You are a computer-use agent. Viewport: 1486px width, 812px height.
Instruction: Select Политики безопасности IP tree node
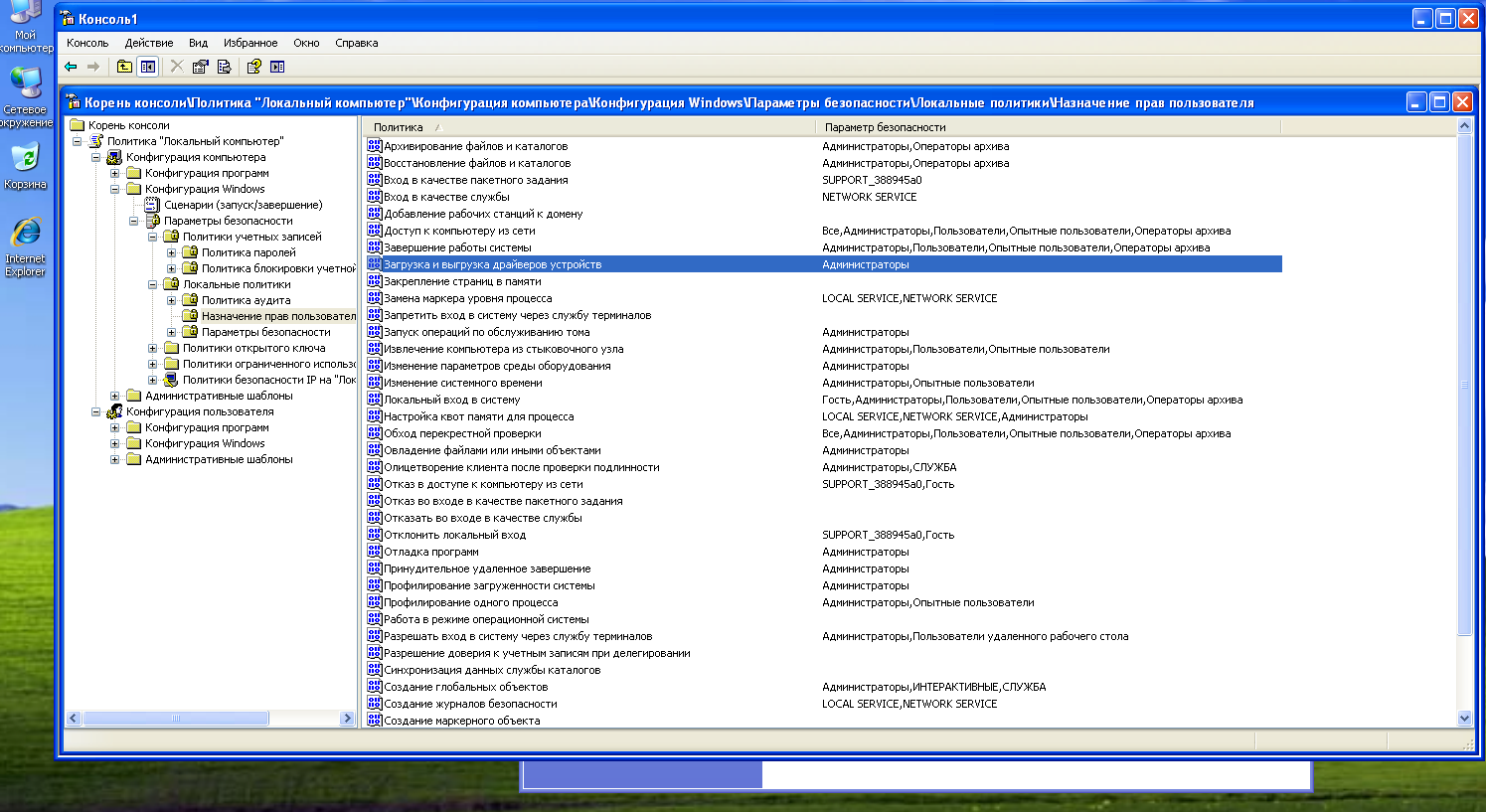click(x=268, y=380)
